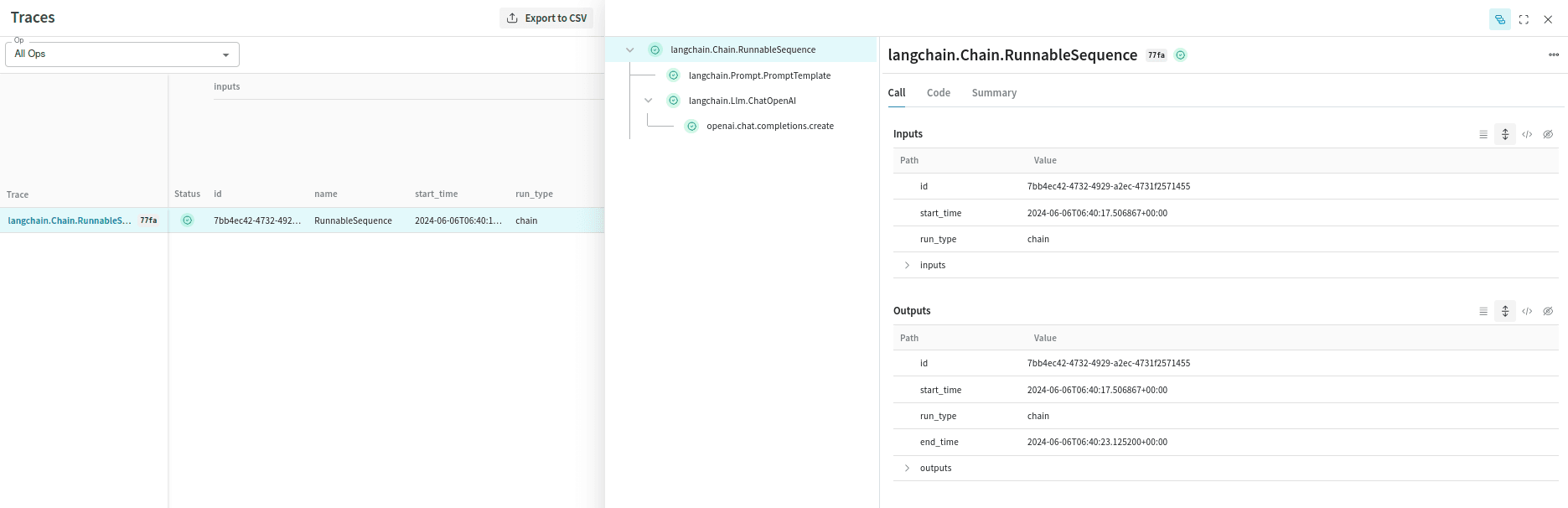
Task: Click run_type chain value in Outputs
Action: (x=1038, y=416)
